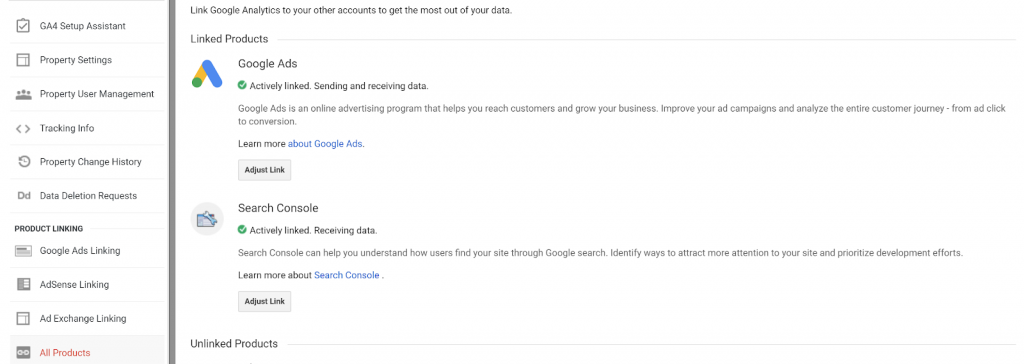Click the Property User Management people icon
This screenshot has width=1024, height=364.
pos(24,94)
